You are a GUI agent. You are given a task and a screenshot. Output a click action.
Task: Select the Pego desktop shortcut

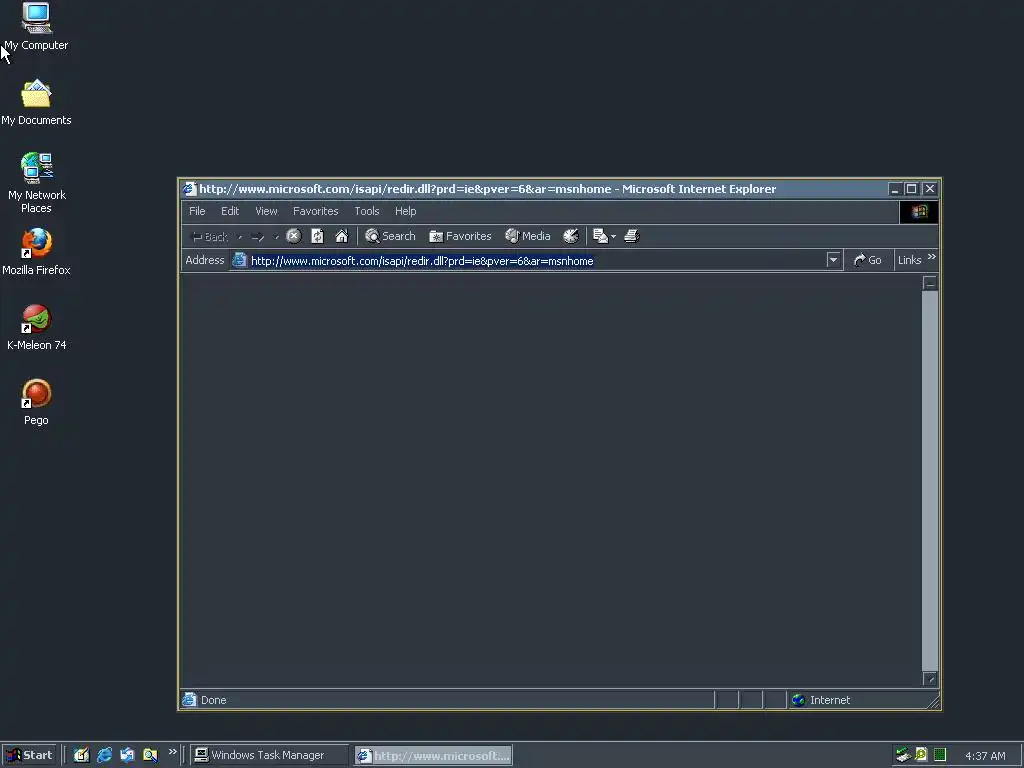[36, 402]
